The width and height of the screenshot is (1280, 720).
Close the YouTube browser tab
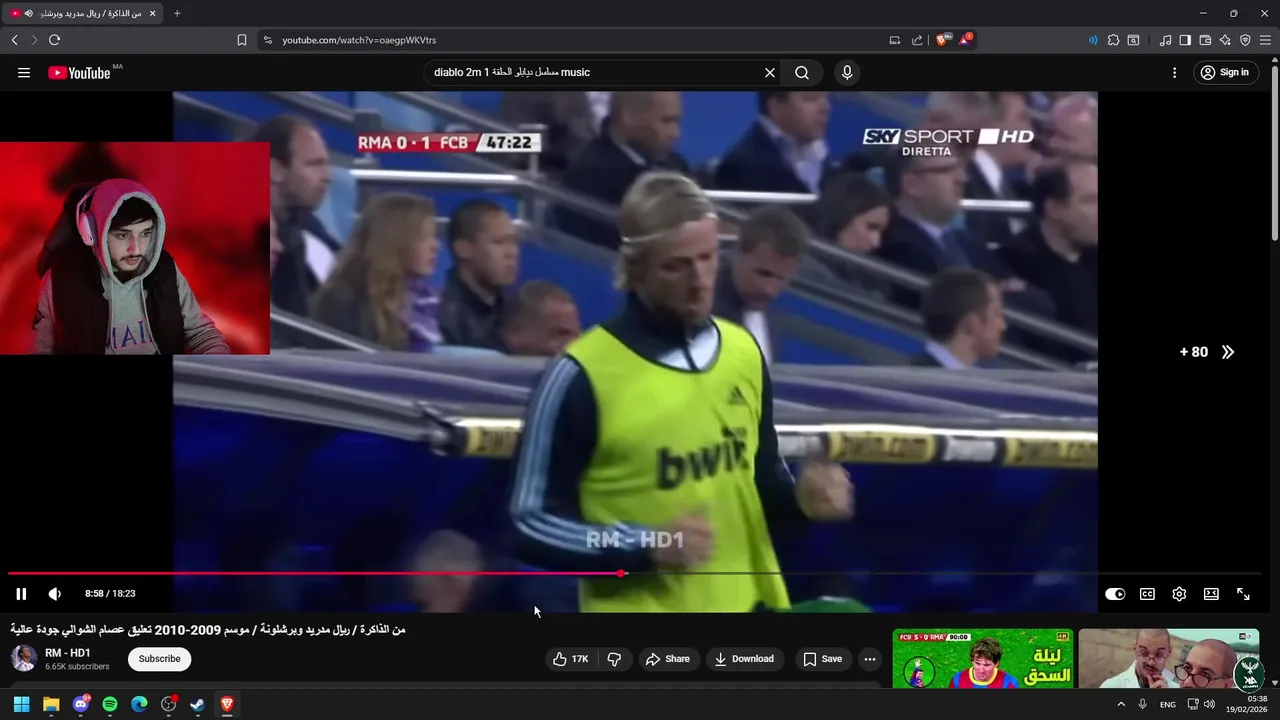click(x=153, y=13)
